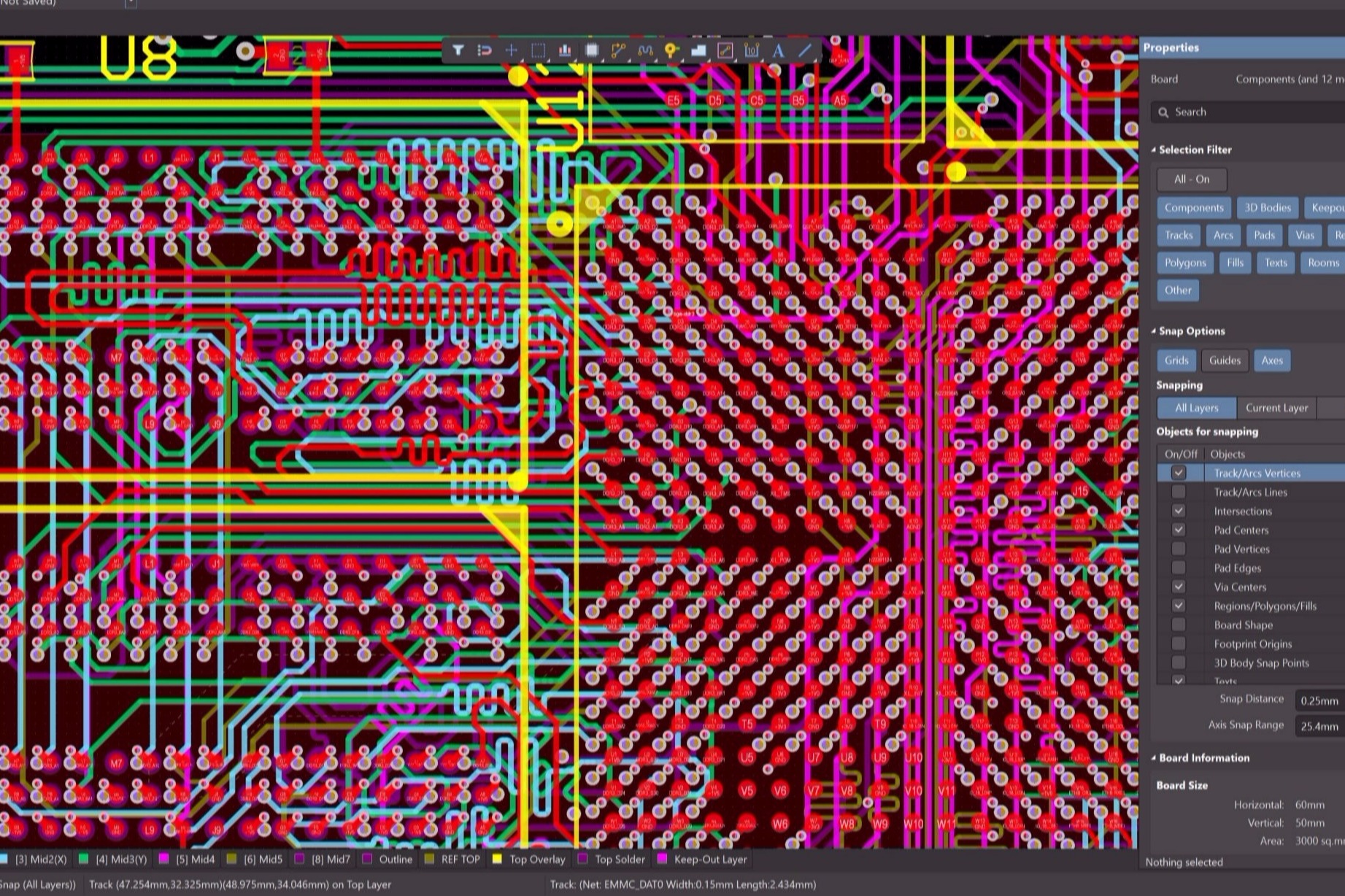Click the Mid4 layer color swatch
Screen dimensions: 1345x896
pos(164,860)
